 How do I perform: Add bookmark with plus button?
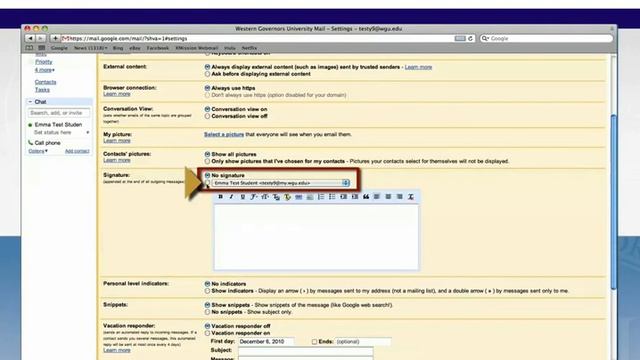click(55, 38)
